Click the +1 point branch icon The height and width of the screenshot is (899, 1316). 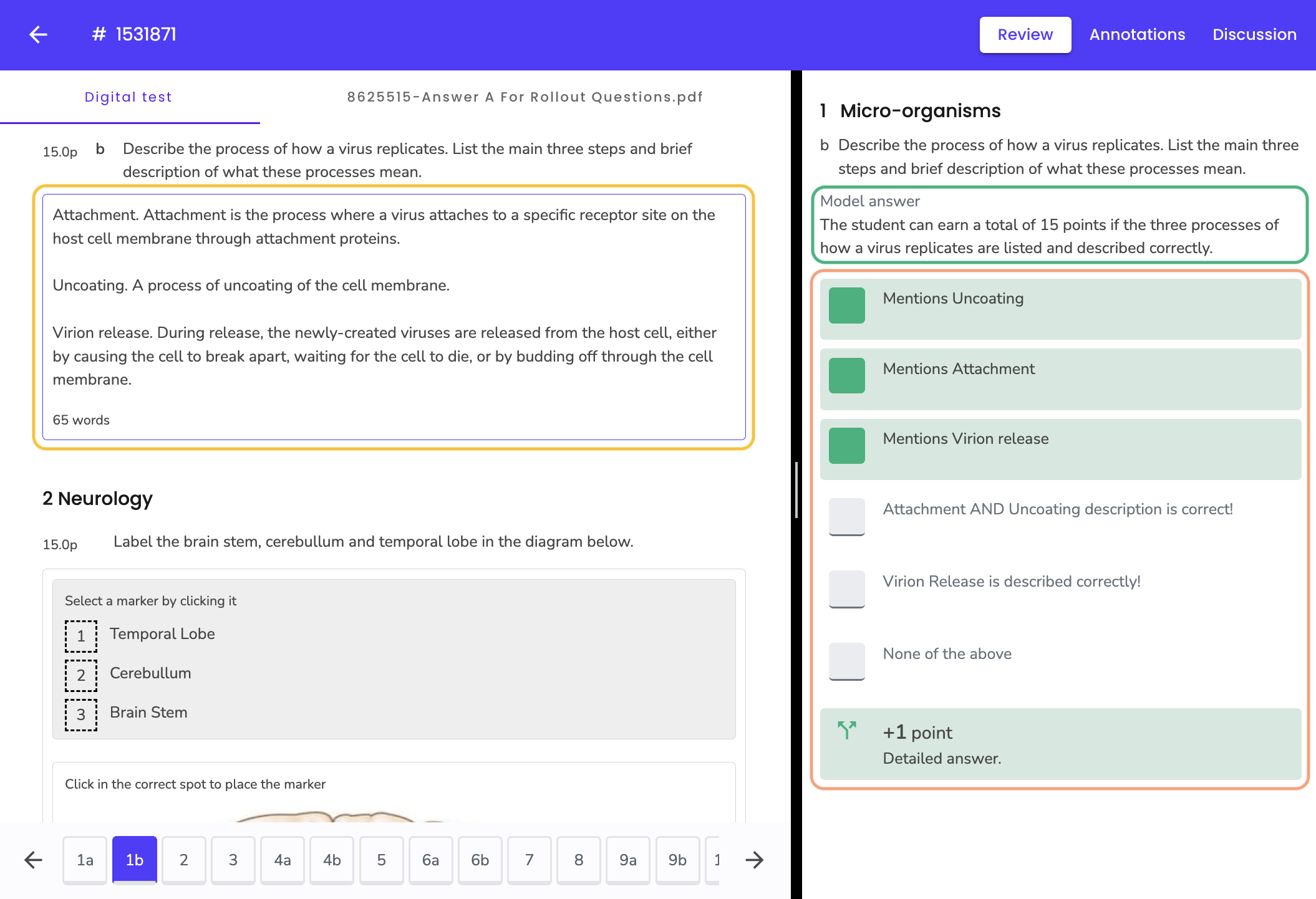tap(847, 729)
